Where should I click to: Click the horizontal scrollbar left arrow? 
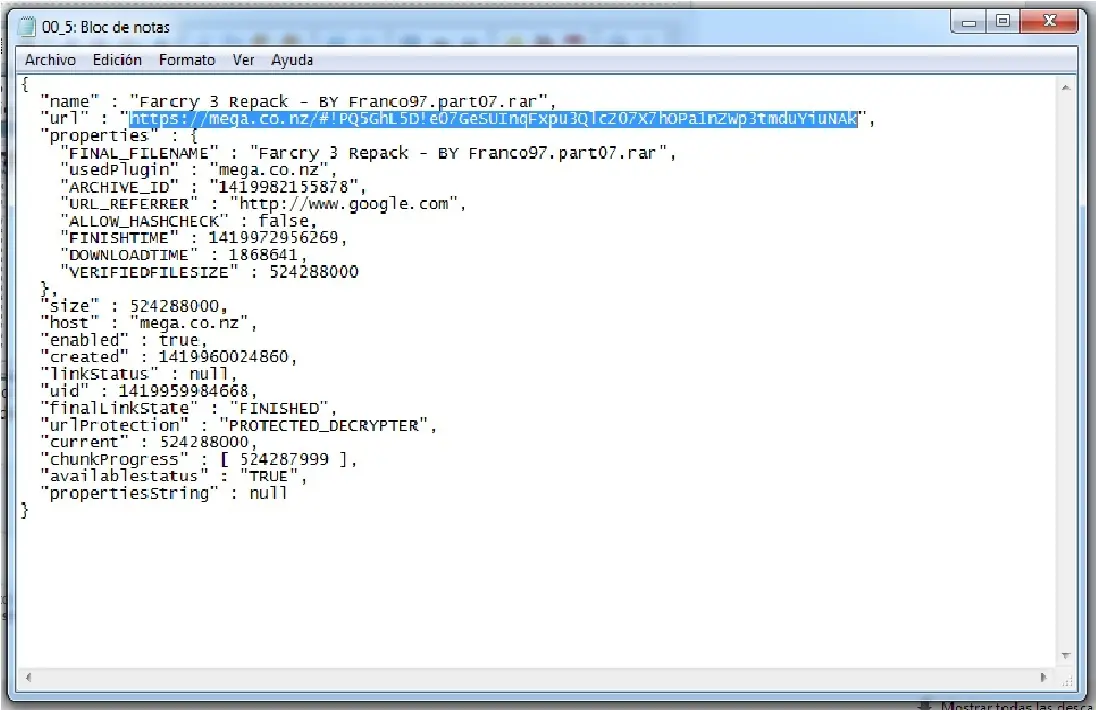29,676
